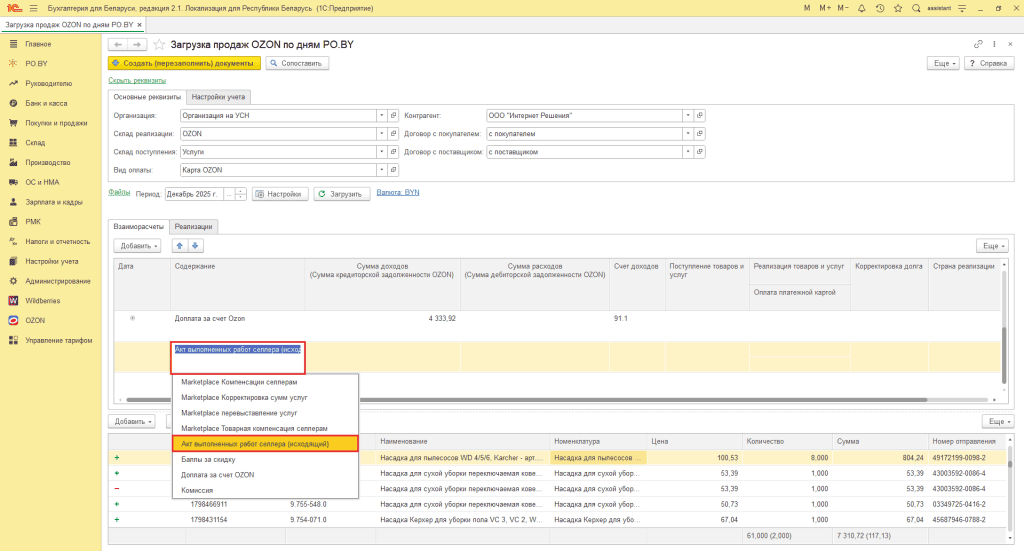The height and width of the screenshot is (551, 1024).
Task: Open the OZON sidebar section
Action: click(35, 321)
